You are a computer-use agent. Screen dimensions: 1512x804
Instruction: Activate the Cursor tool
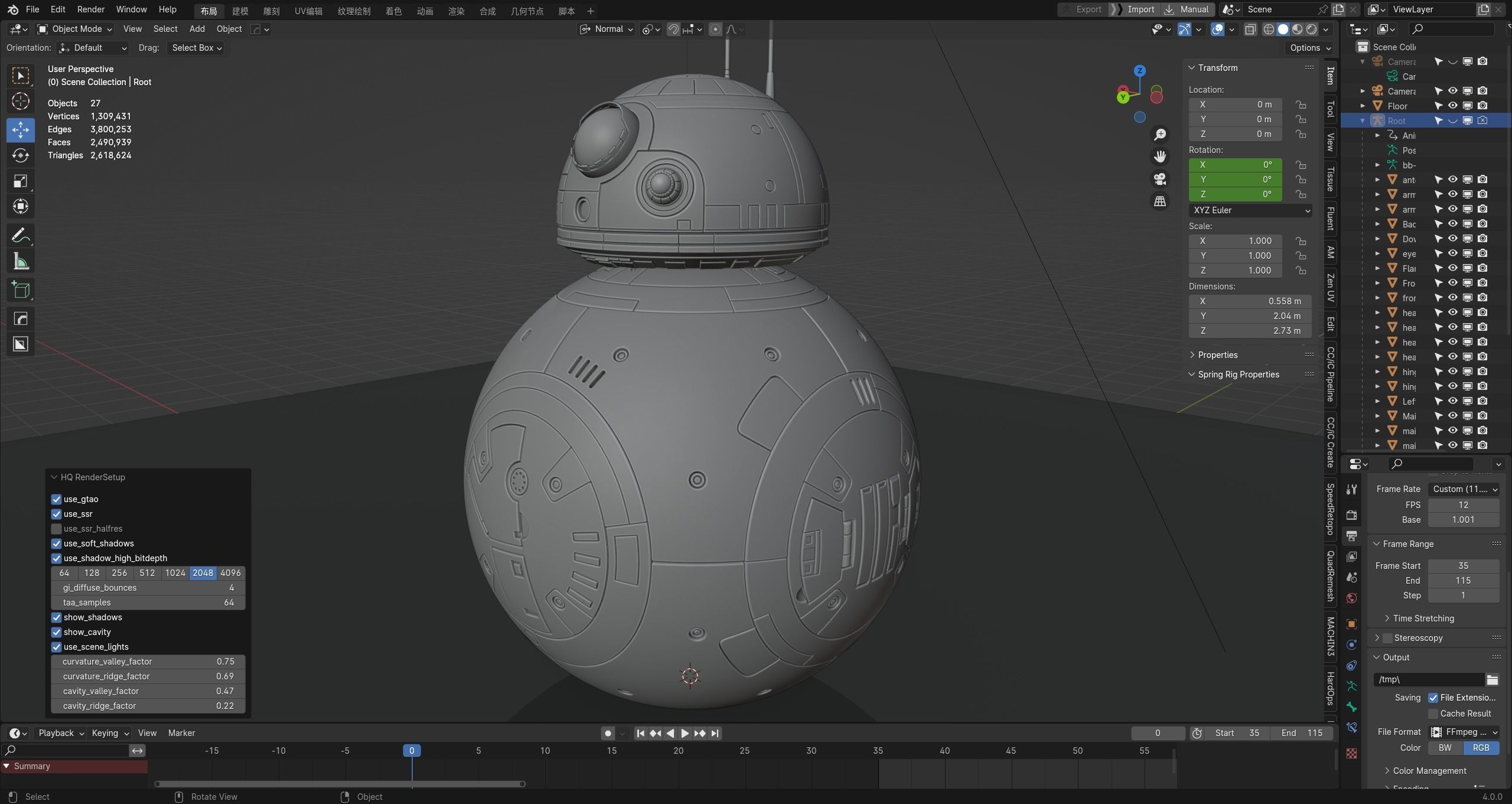(x=21, y=102)
